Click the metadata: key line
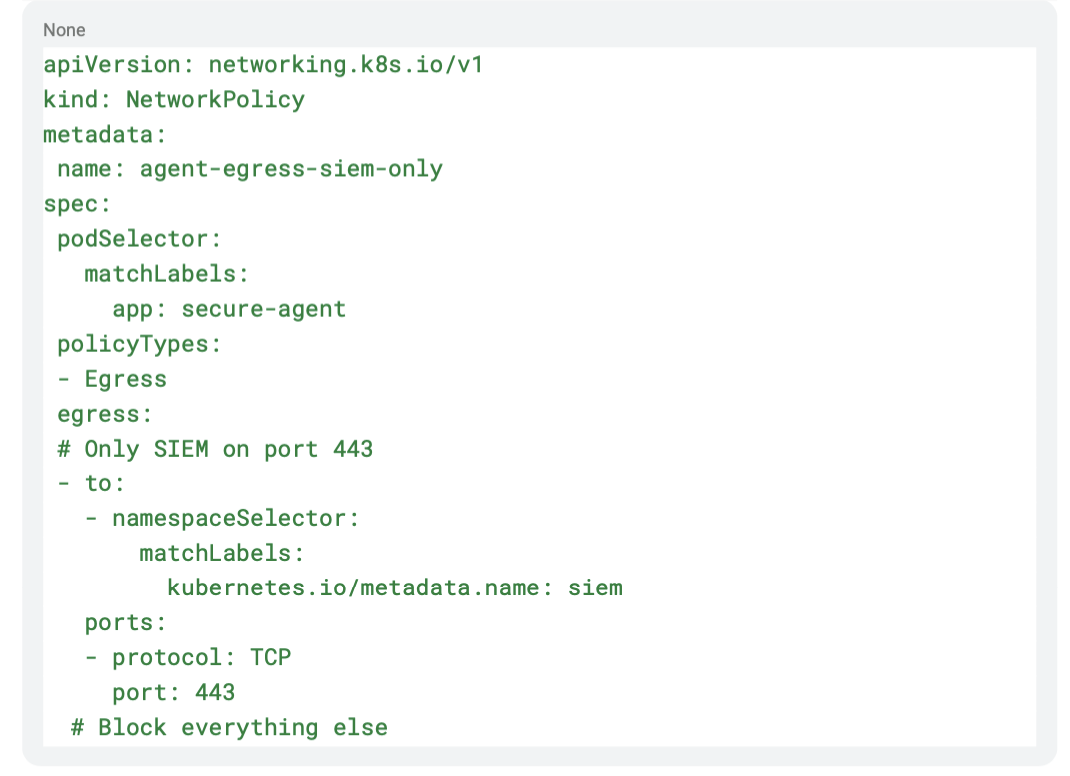This screenshot has height=776, width=1070. click(x=104, y=134)
